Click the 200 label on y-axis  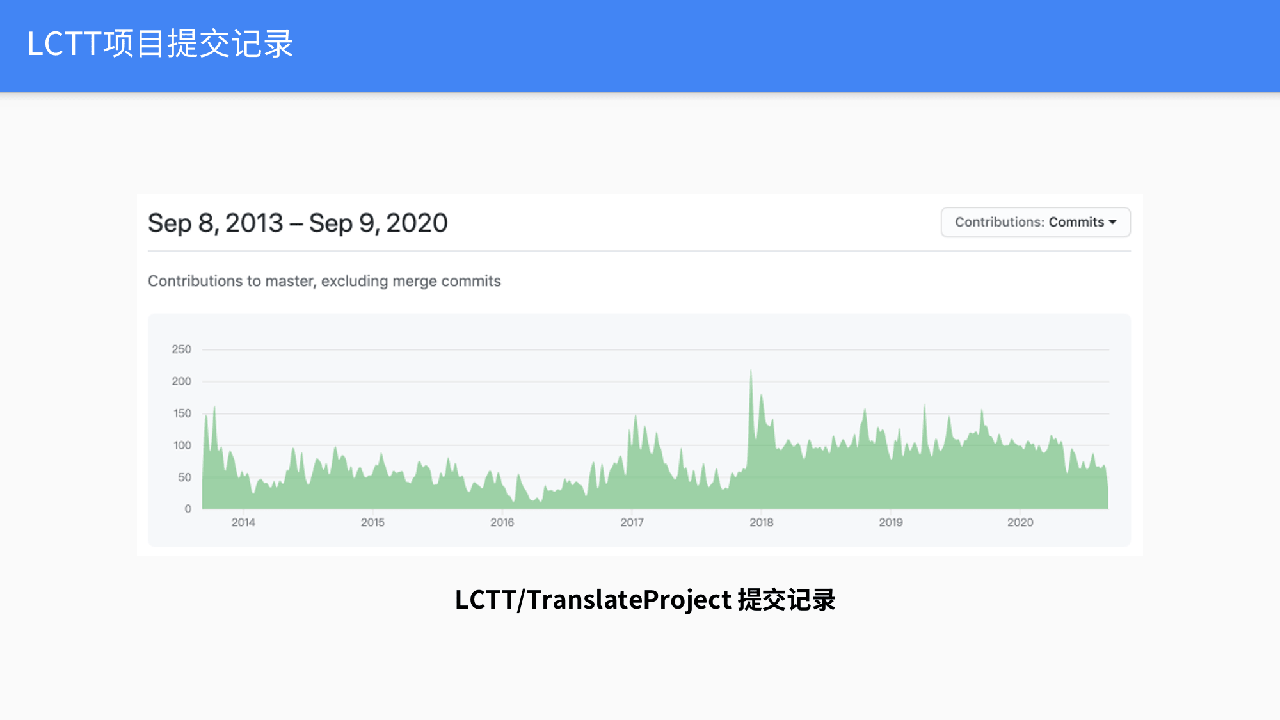(181, 381)
